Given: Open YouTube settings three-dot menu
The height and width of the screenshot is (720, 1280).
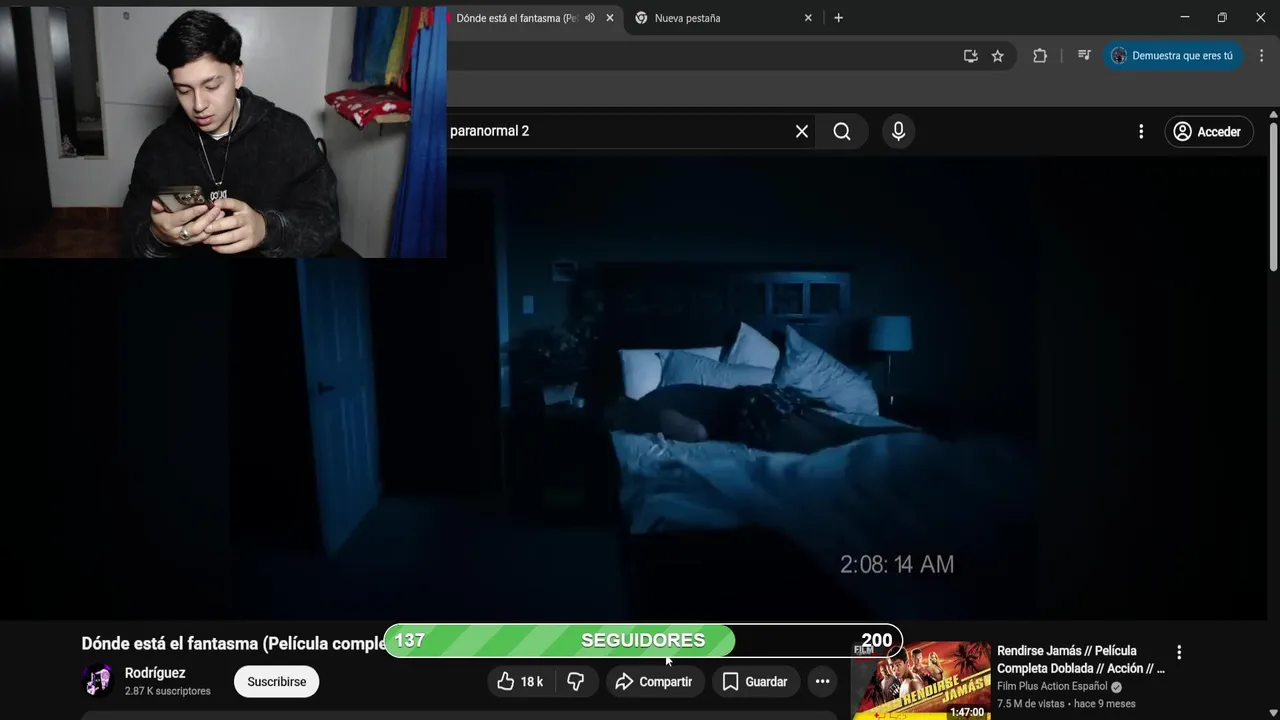Looking at the screenshot, I should [1141, 131].
